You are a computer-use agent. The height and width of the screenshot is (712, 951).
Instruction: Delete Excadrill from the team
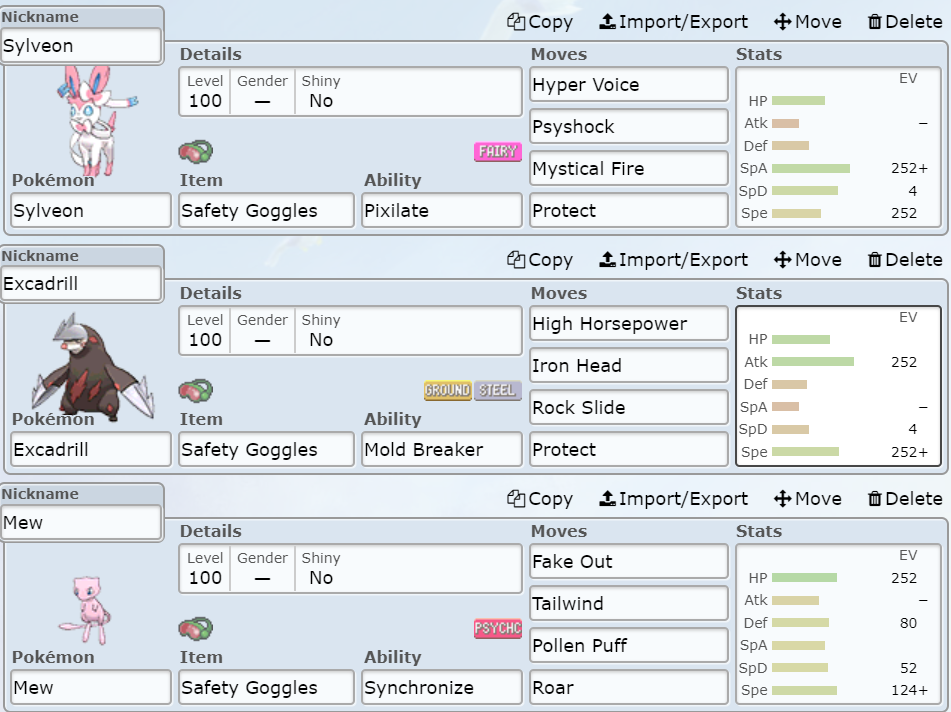pyautogui.click(x=905, y=260)
